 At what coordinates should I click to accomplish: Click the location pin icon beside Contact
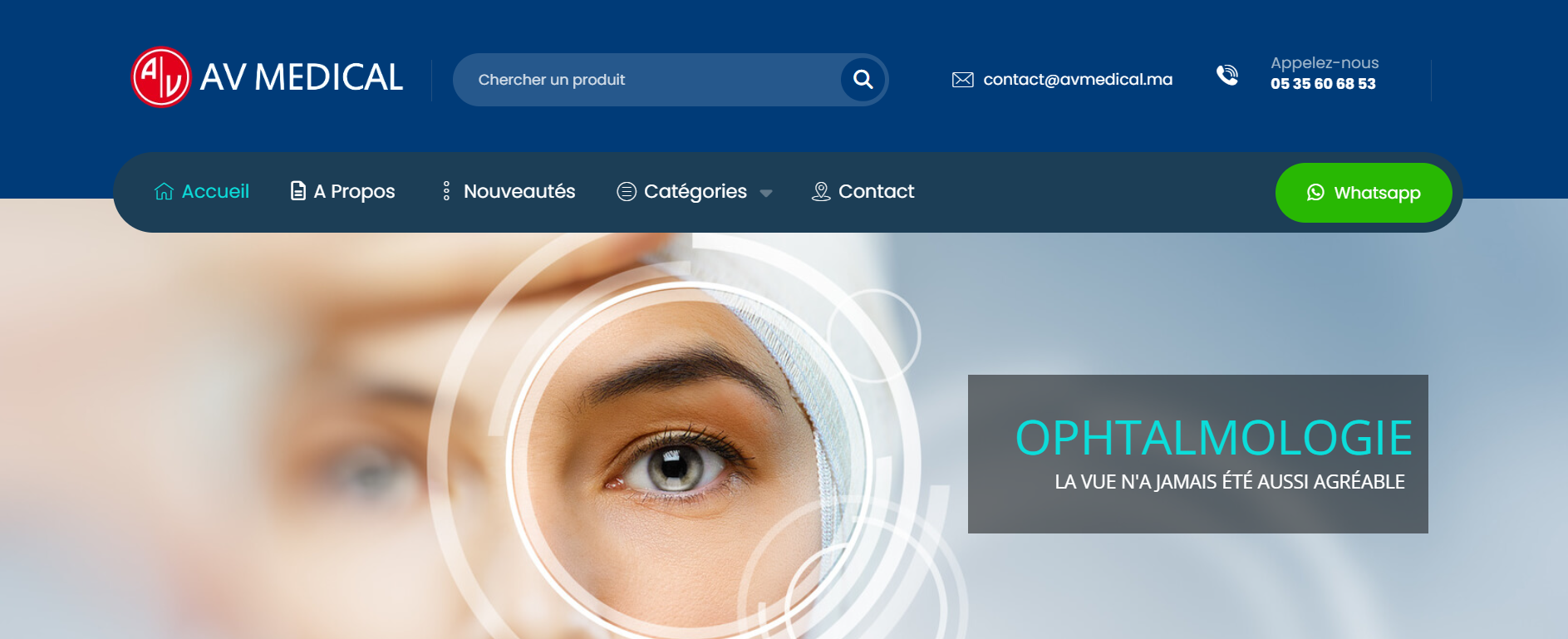click(821, 192)
